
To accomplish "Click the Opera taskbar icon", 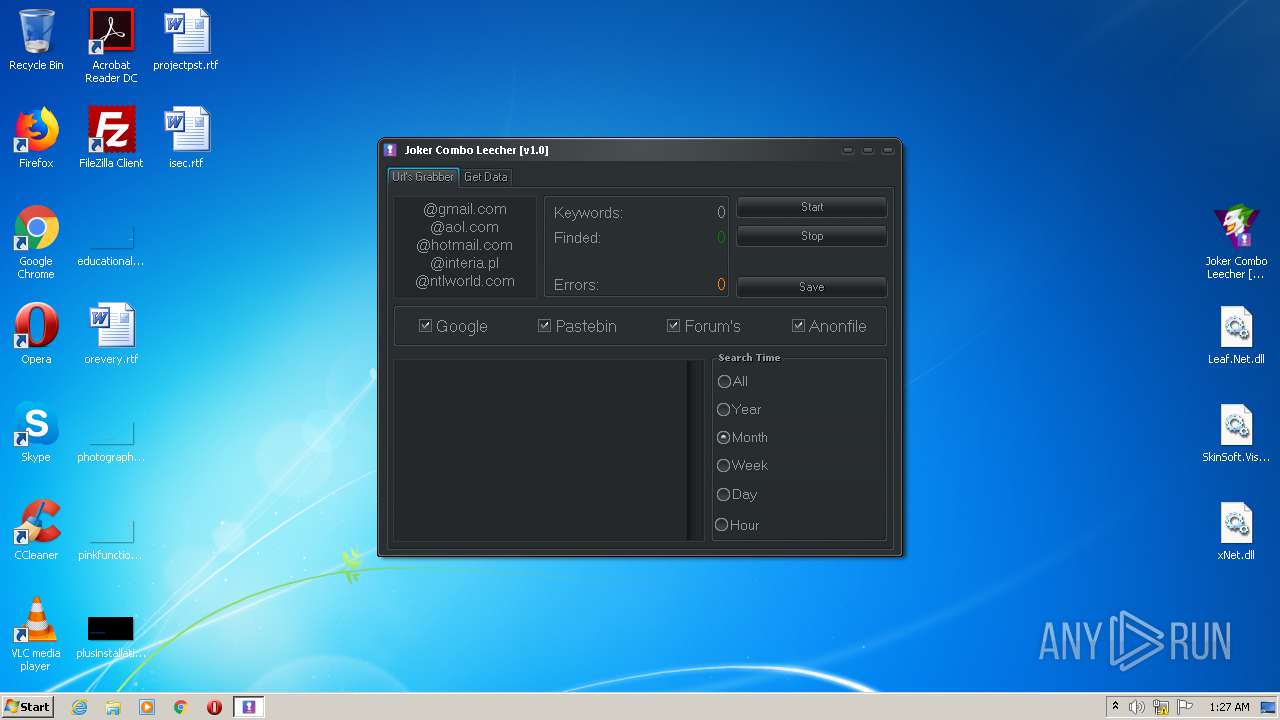I will pyautogui.click(x=214, y=707).
